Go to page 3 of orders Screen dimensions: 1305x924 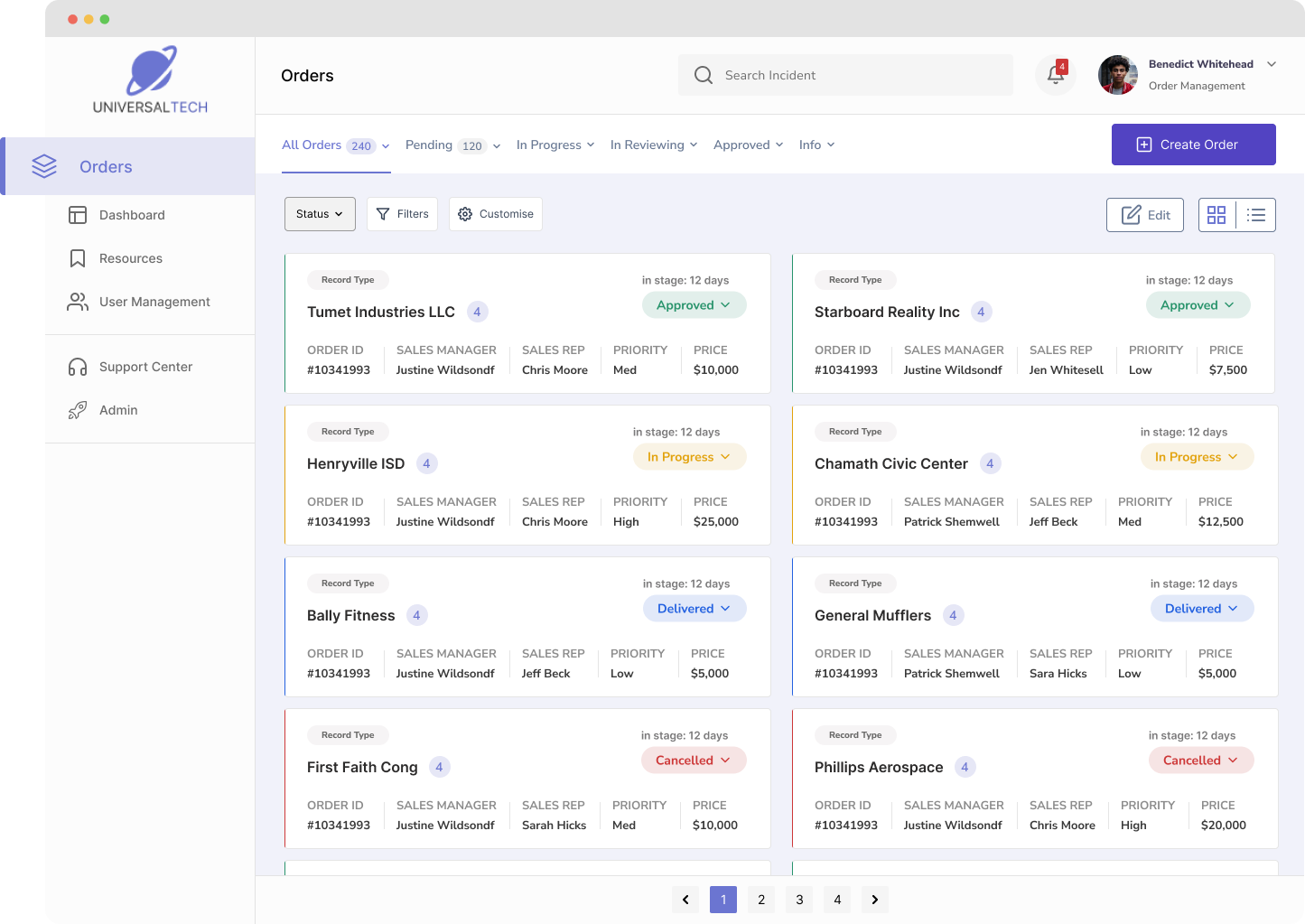pos(798,900)
